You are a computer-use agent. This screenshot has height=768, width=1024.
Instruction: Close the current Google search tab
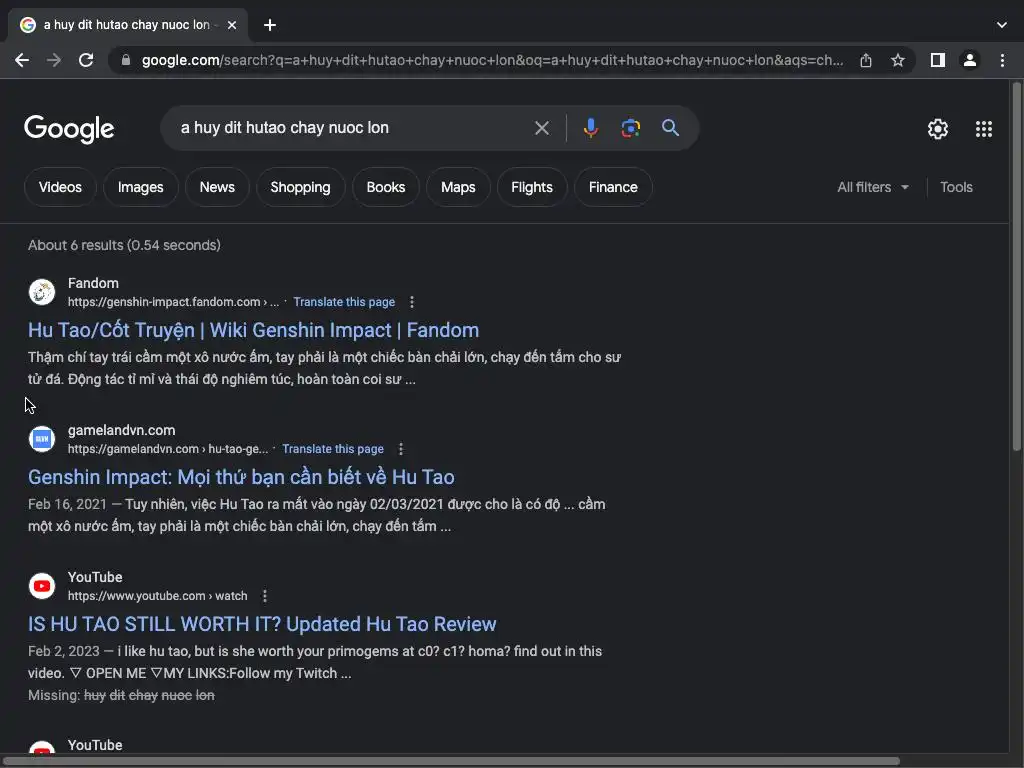click(232, 25)
